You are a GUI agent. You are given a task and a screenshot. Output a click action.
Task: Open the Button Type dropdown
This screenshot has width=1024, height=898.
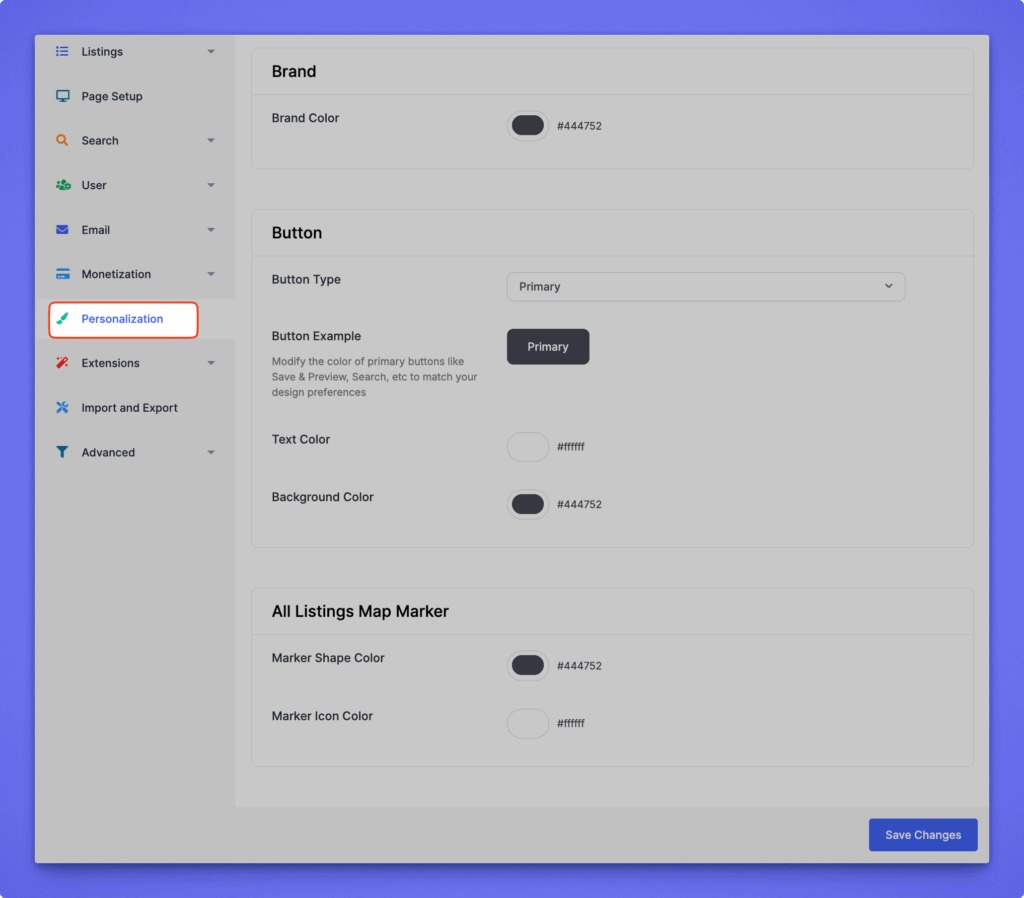click(705, 287)
